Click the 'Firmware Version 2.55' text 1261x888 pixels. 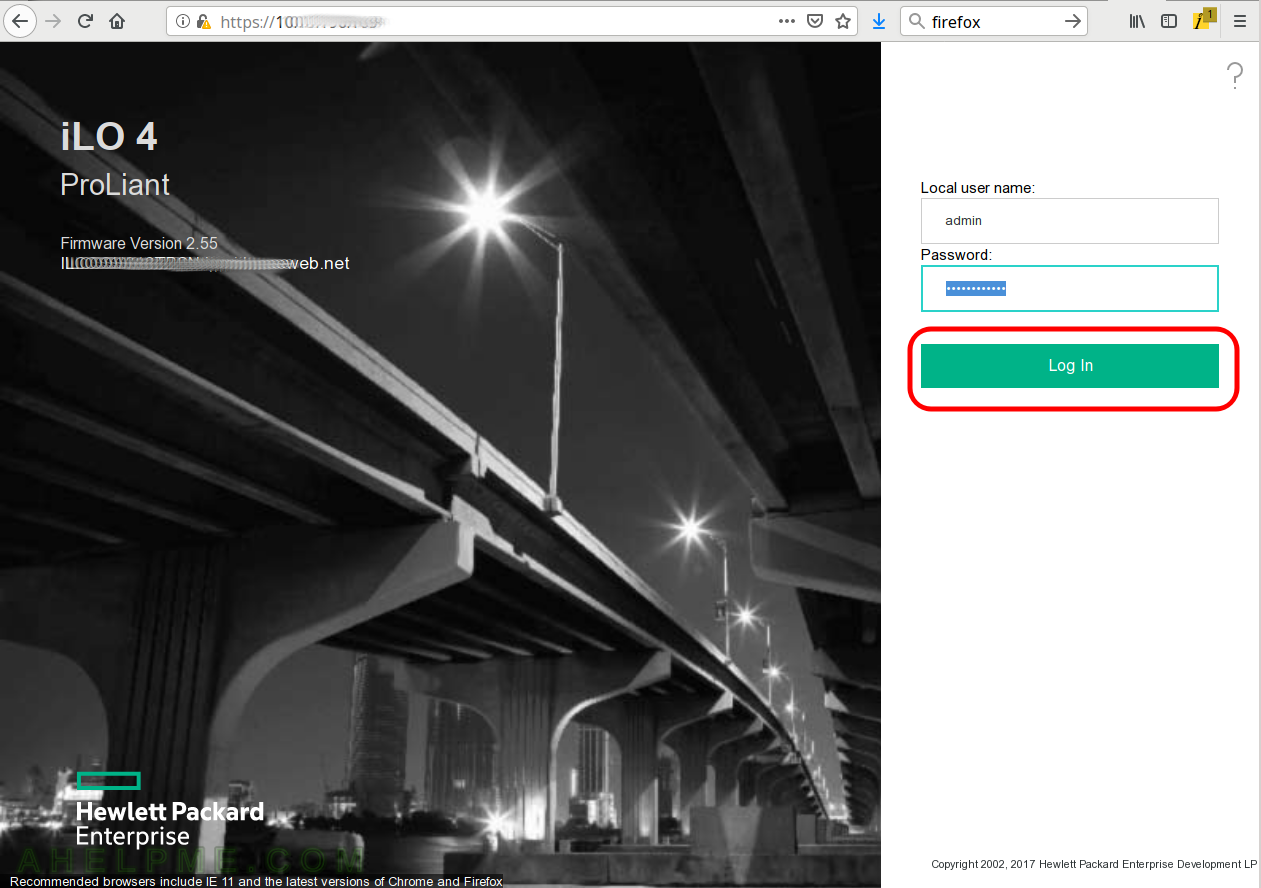pyautogui.click(x=139, y=243)
